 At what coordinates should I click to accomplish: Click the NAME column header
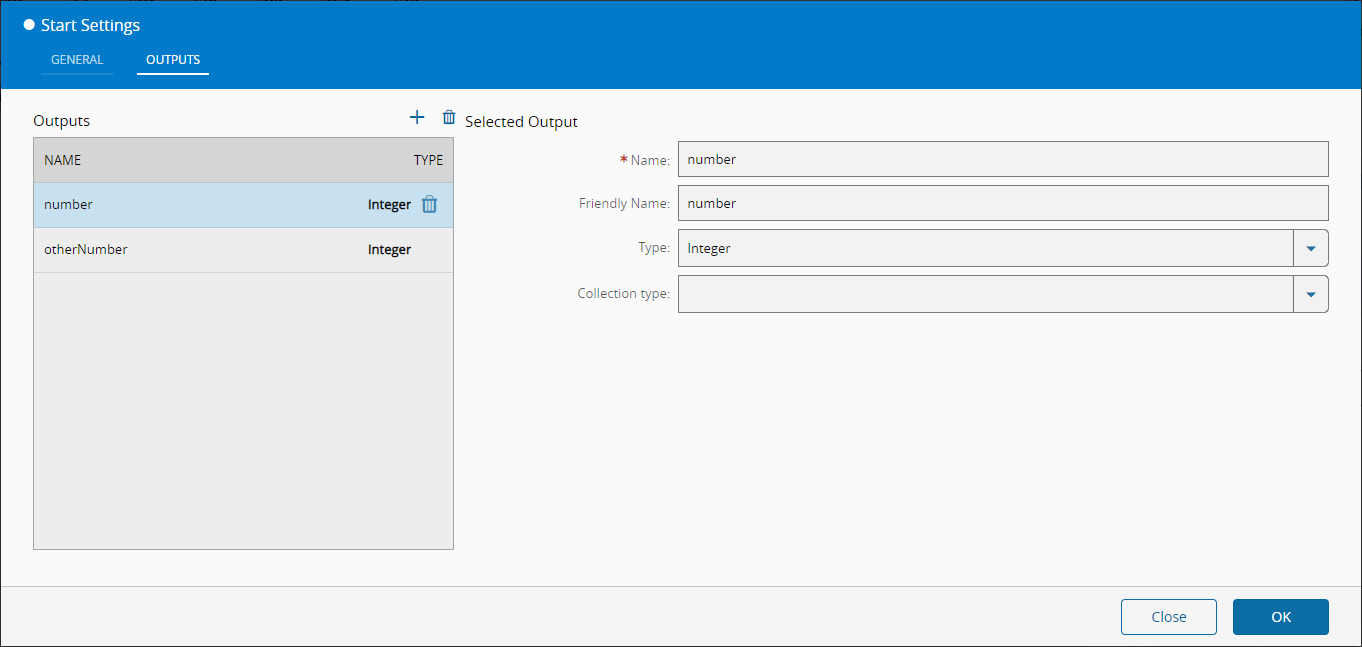(63, 160)
